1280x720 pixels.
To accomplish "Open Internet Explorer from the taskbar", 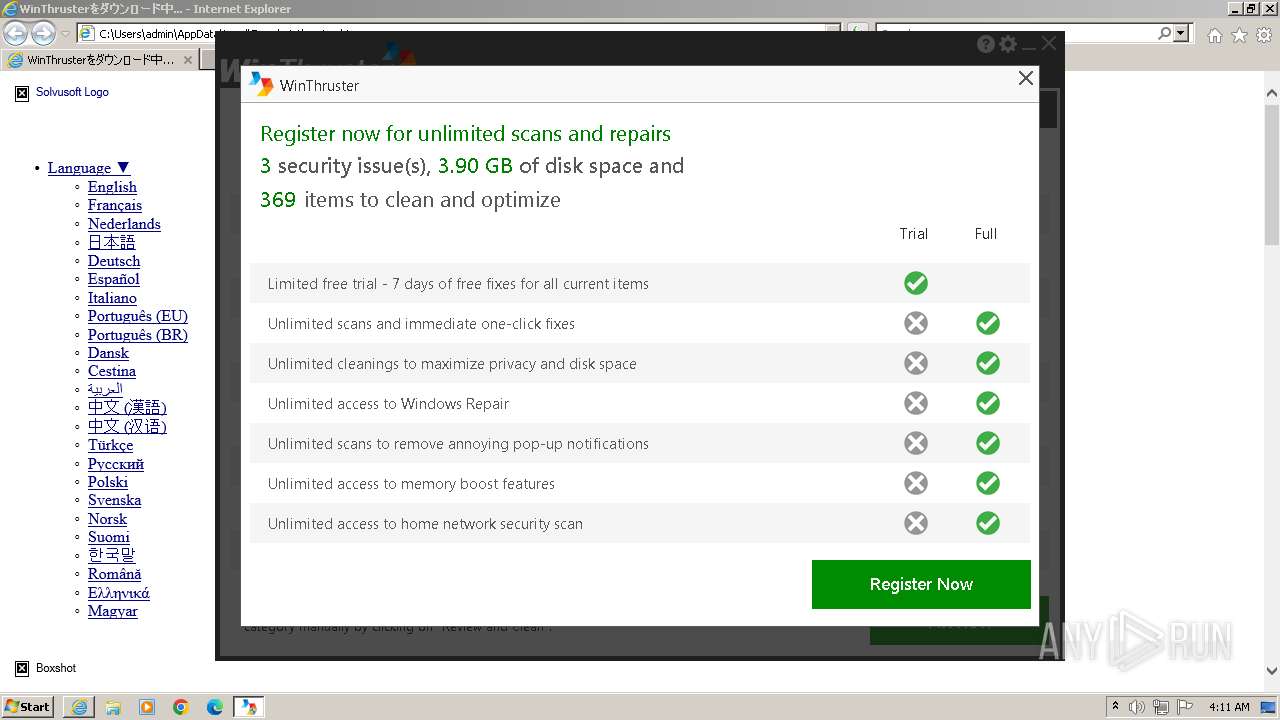I will [79, 707].
